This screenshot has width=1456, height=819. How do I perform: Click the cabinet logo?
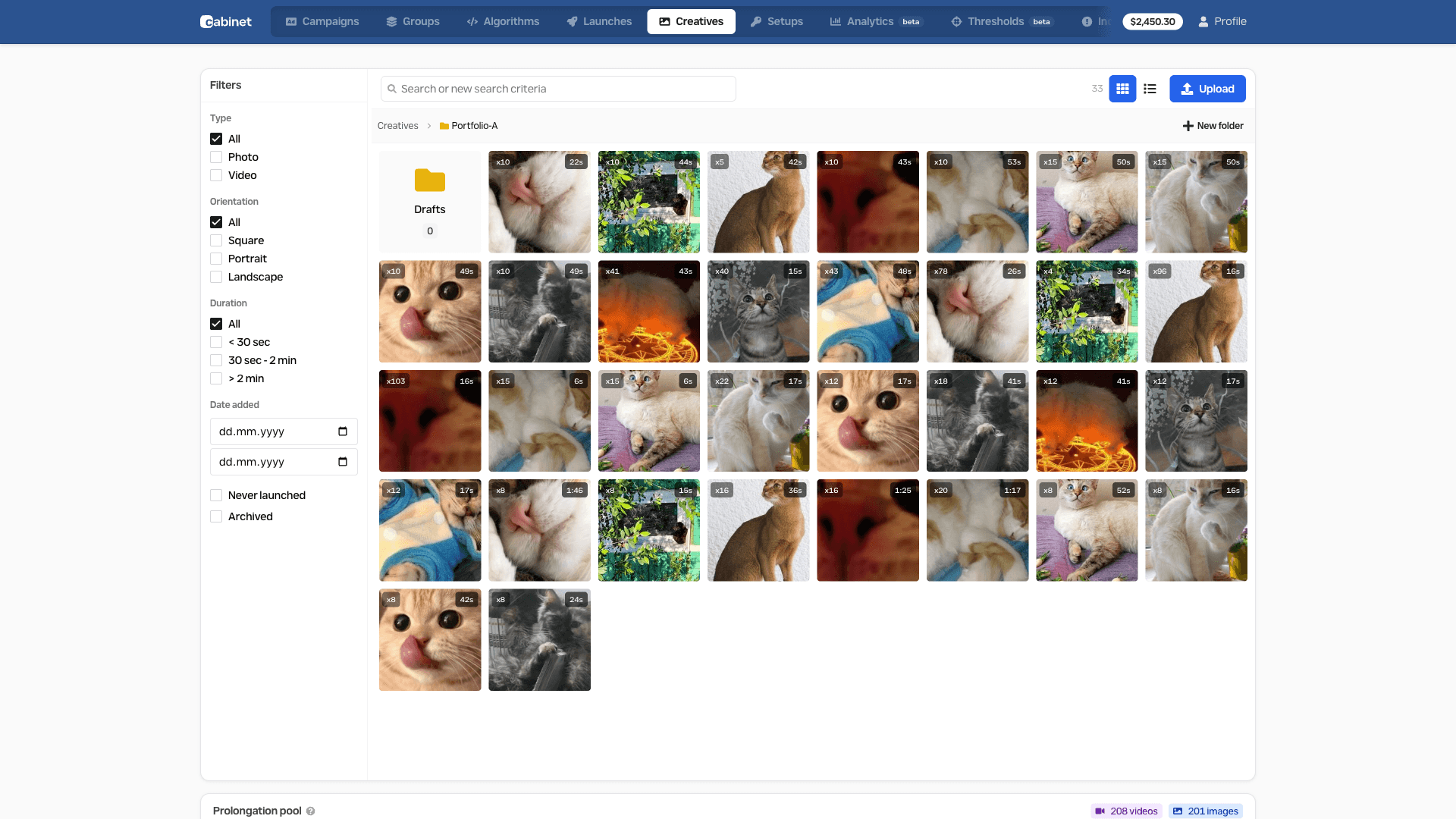[x=226, y=21]
